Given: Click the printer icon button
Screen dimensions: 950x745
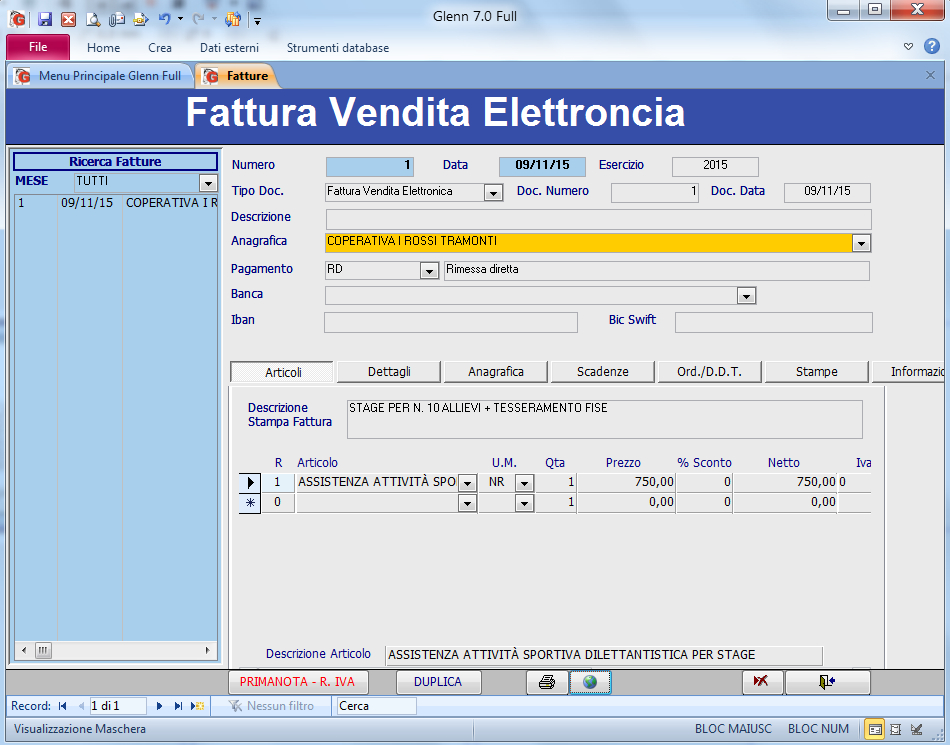Looking at the screenshot, I should click(546, 682).
